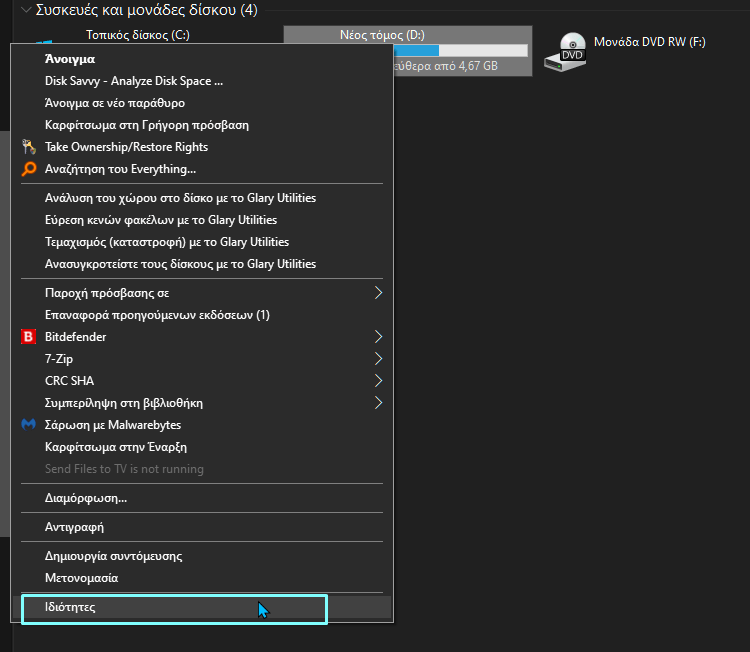
Task: Click the DVD RW drive icon
Action: (x=565, y=52)
